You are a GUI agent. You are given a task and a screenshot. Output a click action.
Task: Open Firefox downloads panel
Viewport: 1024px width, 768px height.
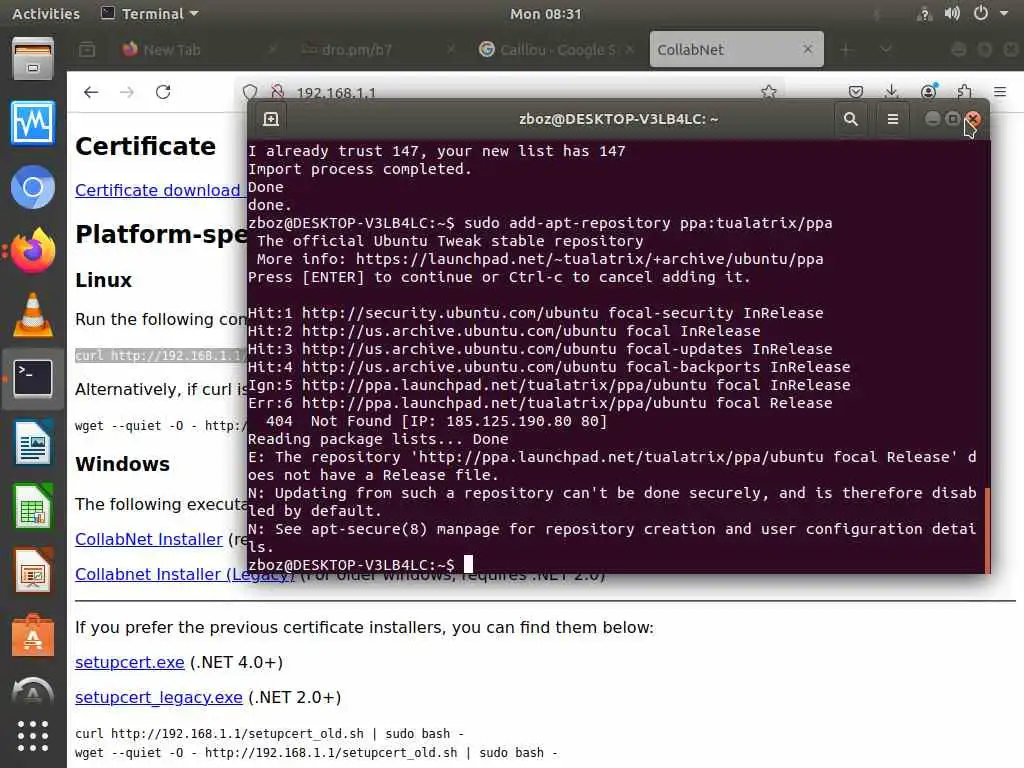point(891,92)
